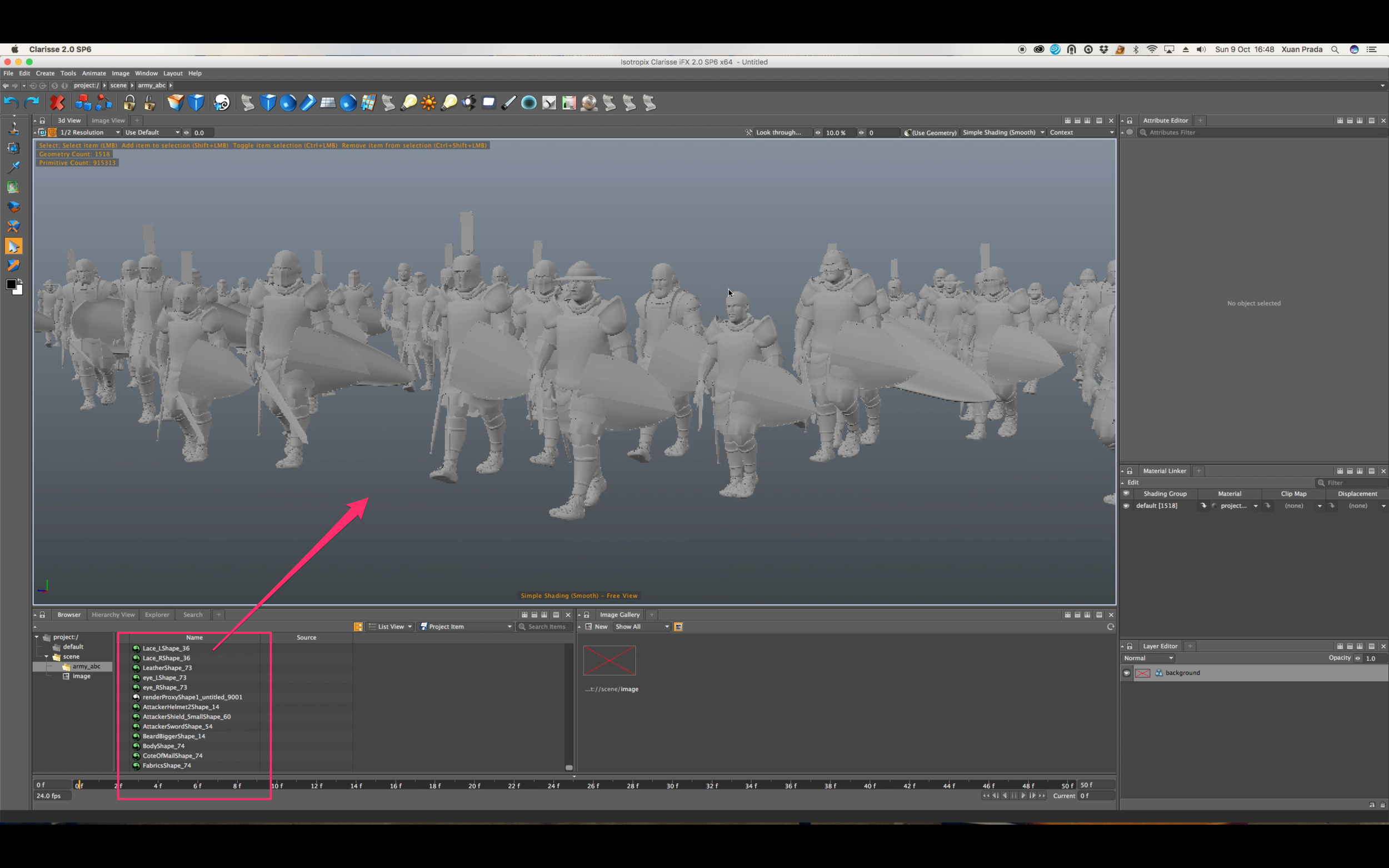Select the orange arrow select tool
1389x868 pixels.
click(x=13, y=246)
